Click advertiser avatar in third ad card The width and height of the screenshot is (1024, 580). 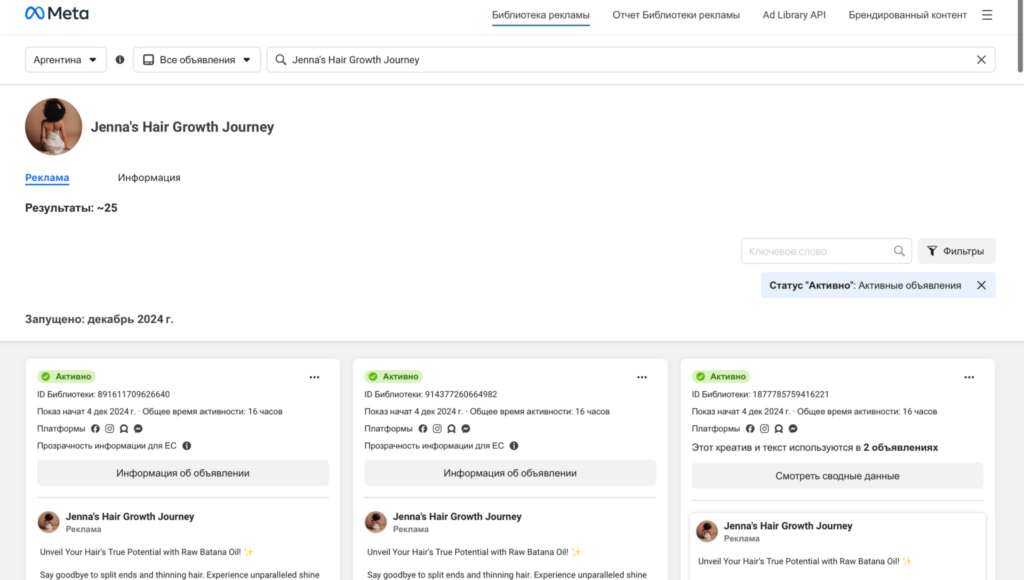click(x=707, y=531)
